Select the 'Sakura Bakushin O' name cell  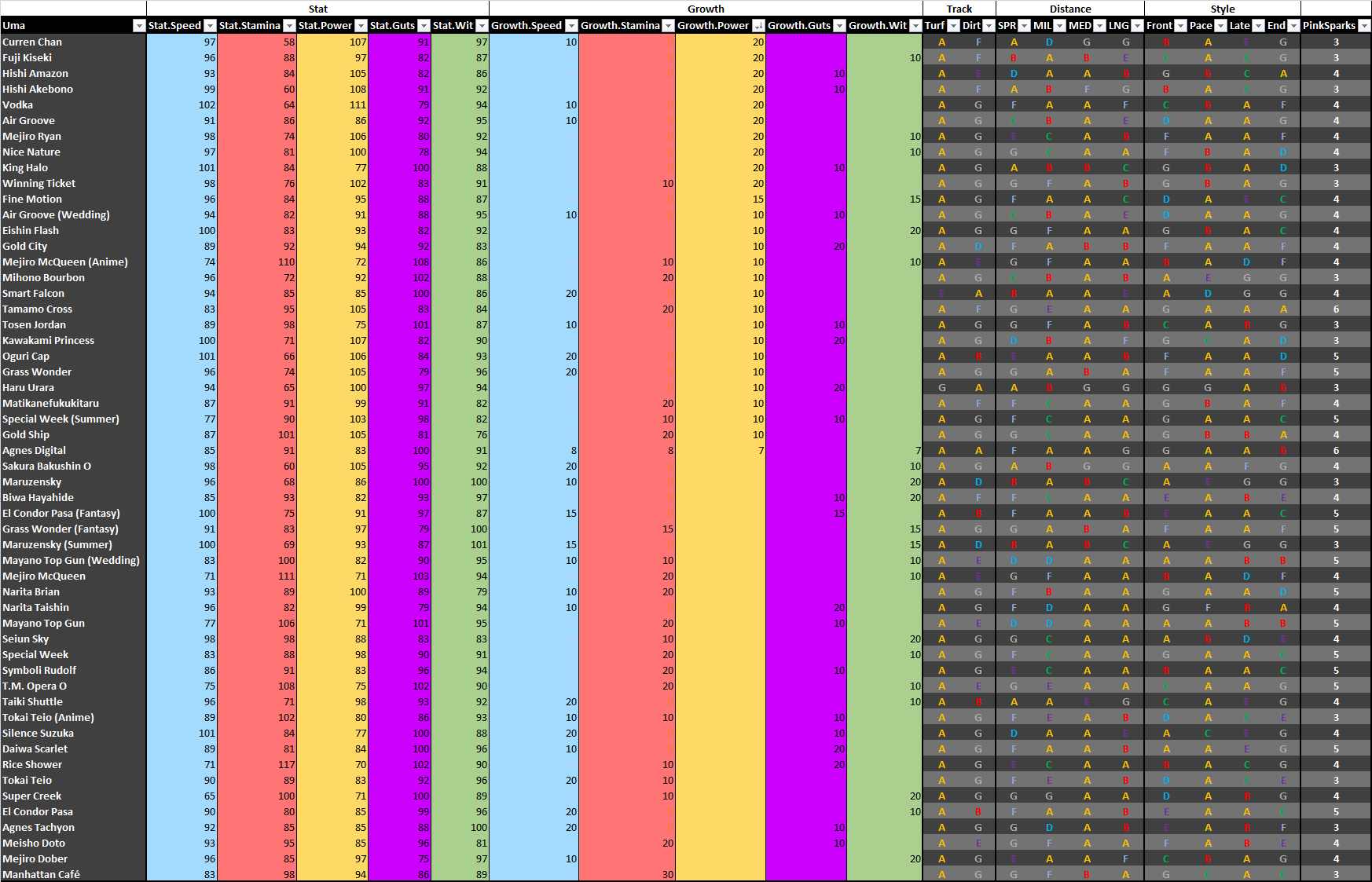(x=73, y=466)
